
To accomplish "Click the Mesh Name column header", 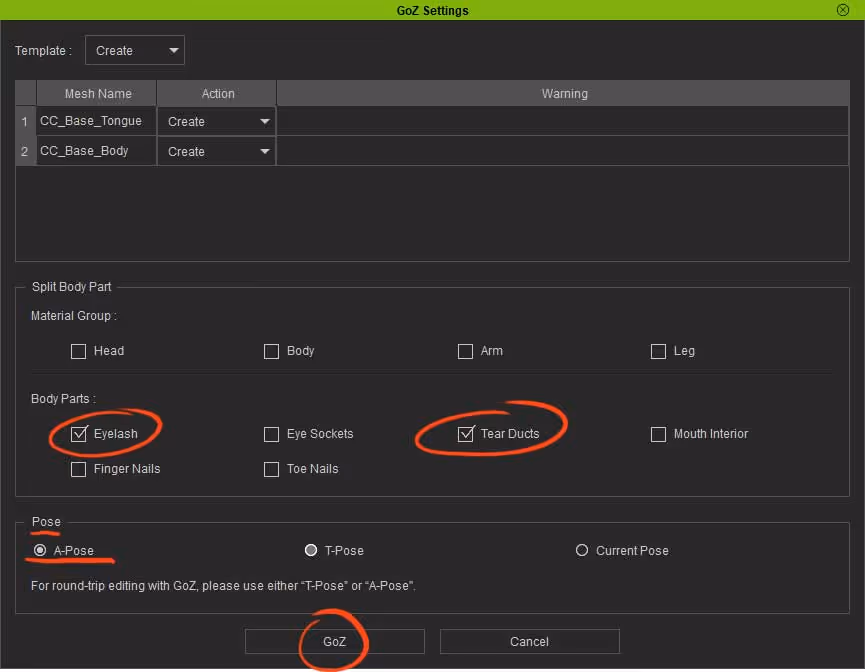I will [97, 93].
